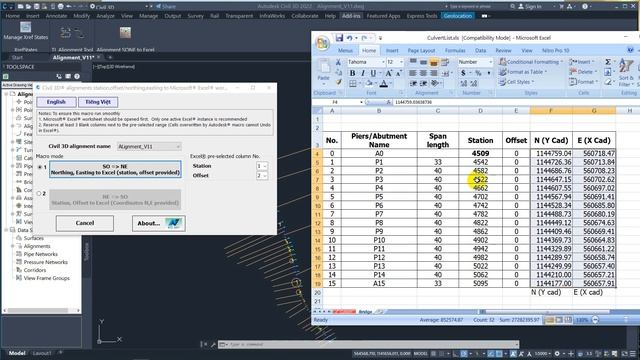Click the Save icon in Excel quick access

[x=339, y=38]
